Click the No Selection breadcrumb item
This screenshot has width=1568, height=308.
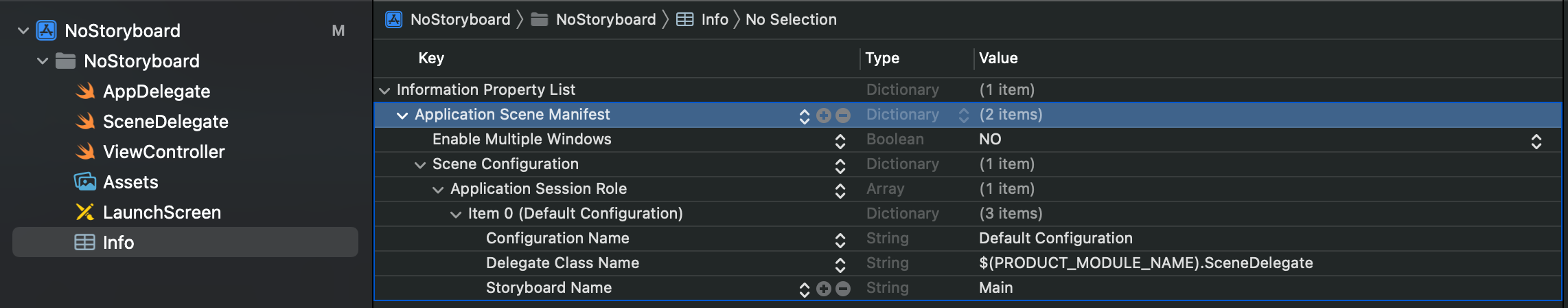tap(791, 19)
